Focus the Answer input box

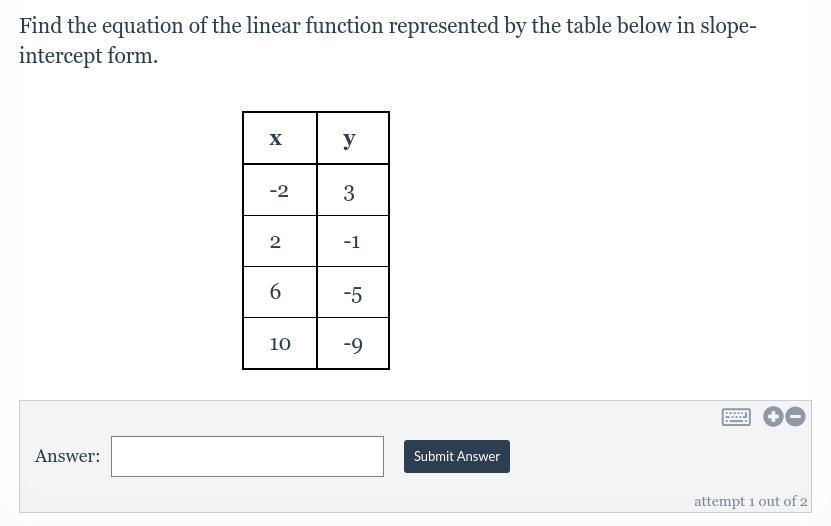[x=247, y=457]
